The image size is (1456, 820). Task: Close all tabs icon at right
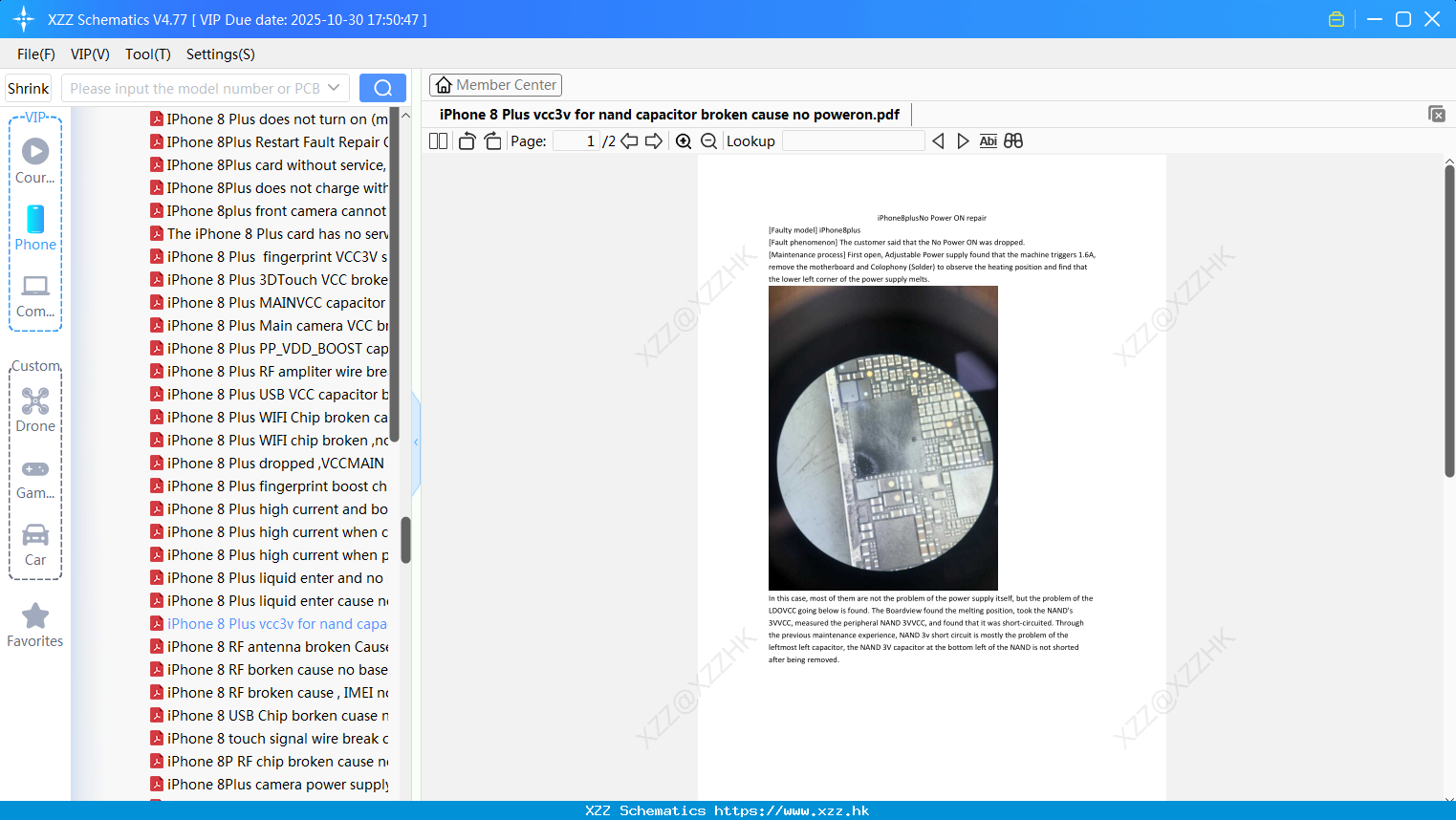coord(1437,114)
